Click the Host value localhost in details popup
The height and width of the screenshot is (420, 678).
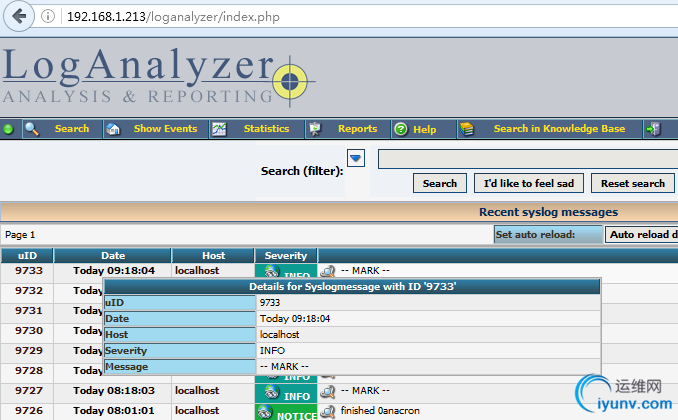279,335
